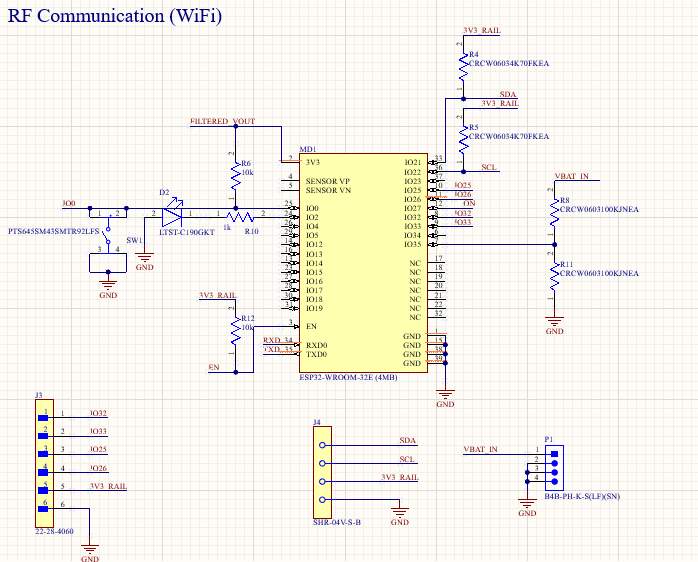Select the IO25 net label on J3
Screen dimensions: 698x562
[x=98, y=449]
